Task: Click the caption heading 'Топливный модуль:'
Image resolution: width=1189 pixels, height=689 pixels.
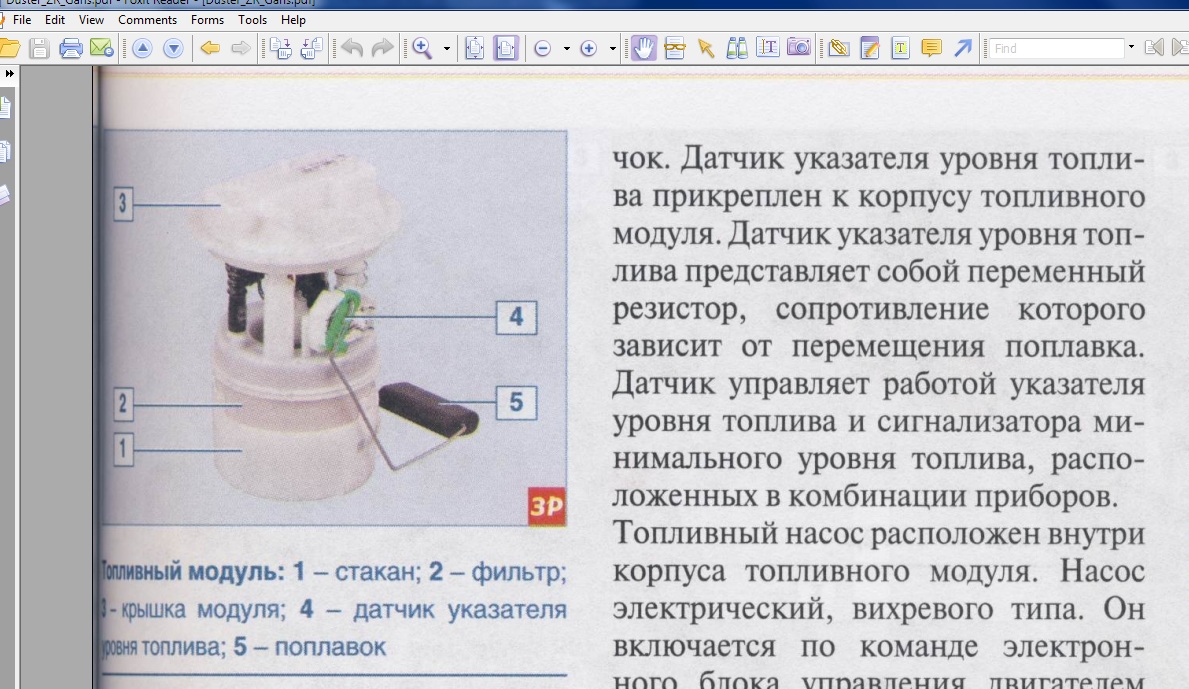Action: click(x=193, y=571)
